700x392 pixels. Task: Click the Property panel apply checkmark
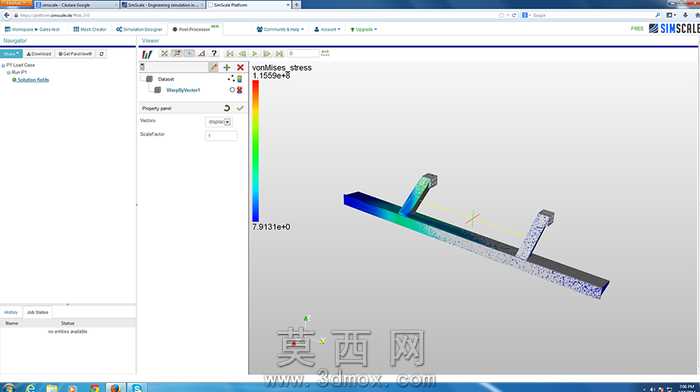point(240,108)
